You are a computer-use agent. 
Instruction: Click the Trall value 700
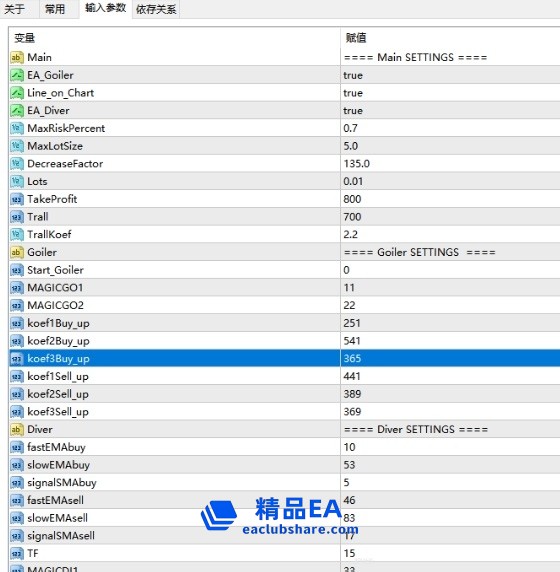click(x=352, y=217)
